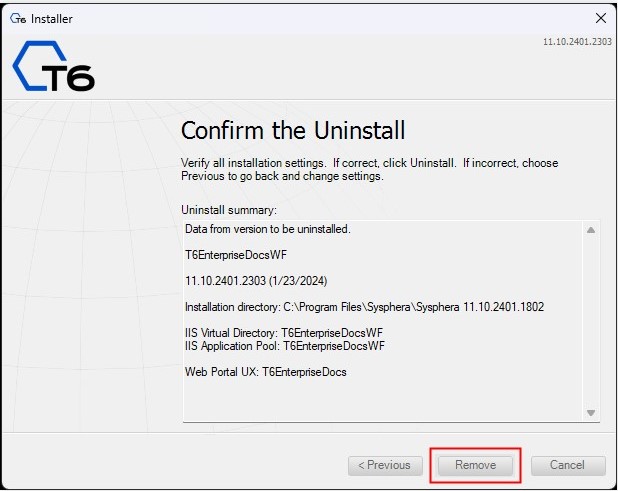Cancel the uninstall
Image resolution: width=618 pixels, height=491 pixels.
(568, 465)
